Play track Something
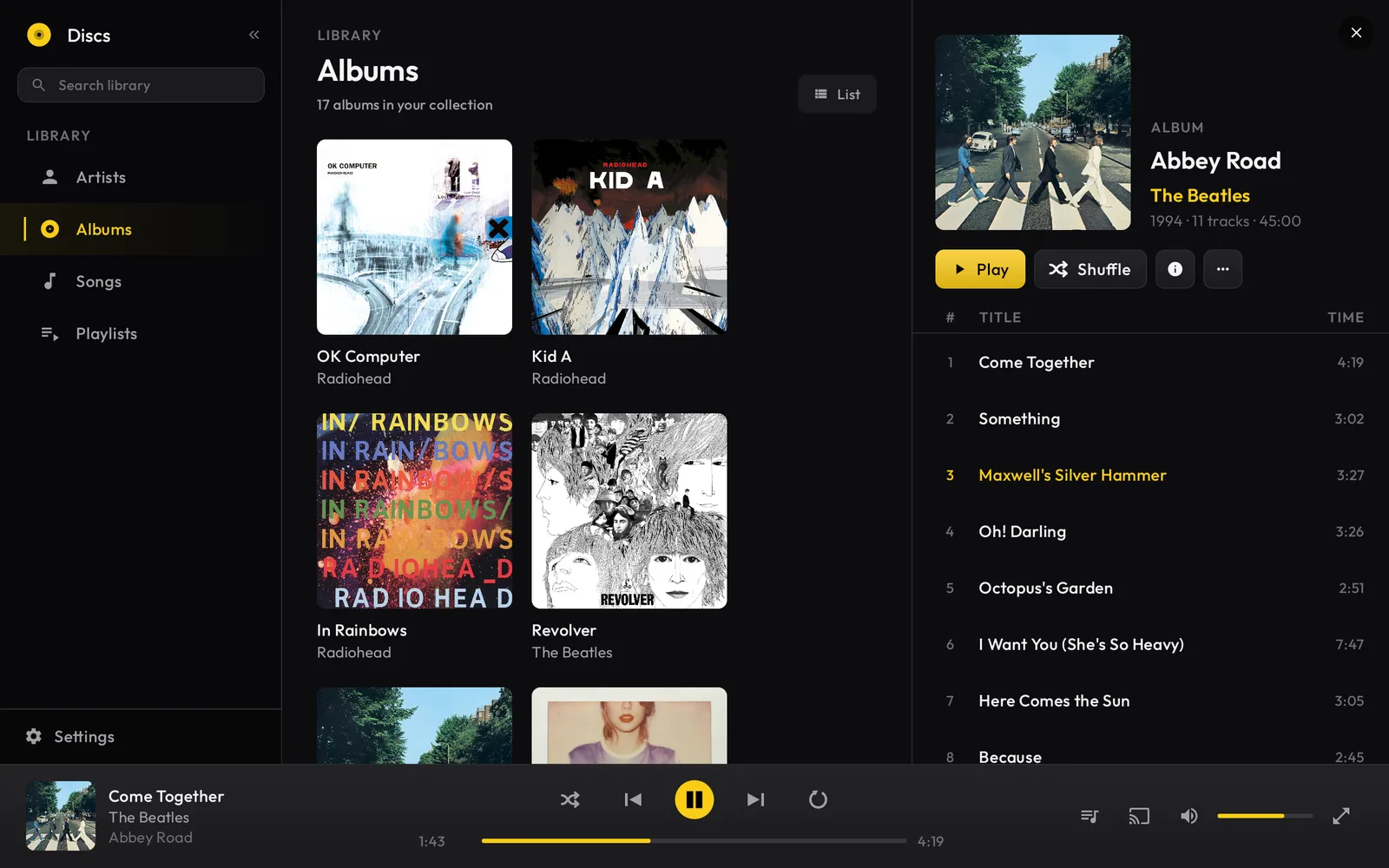The height and width of the screenshot is (868, 1389). [1150, 418]
